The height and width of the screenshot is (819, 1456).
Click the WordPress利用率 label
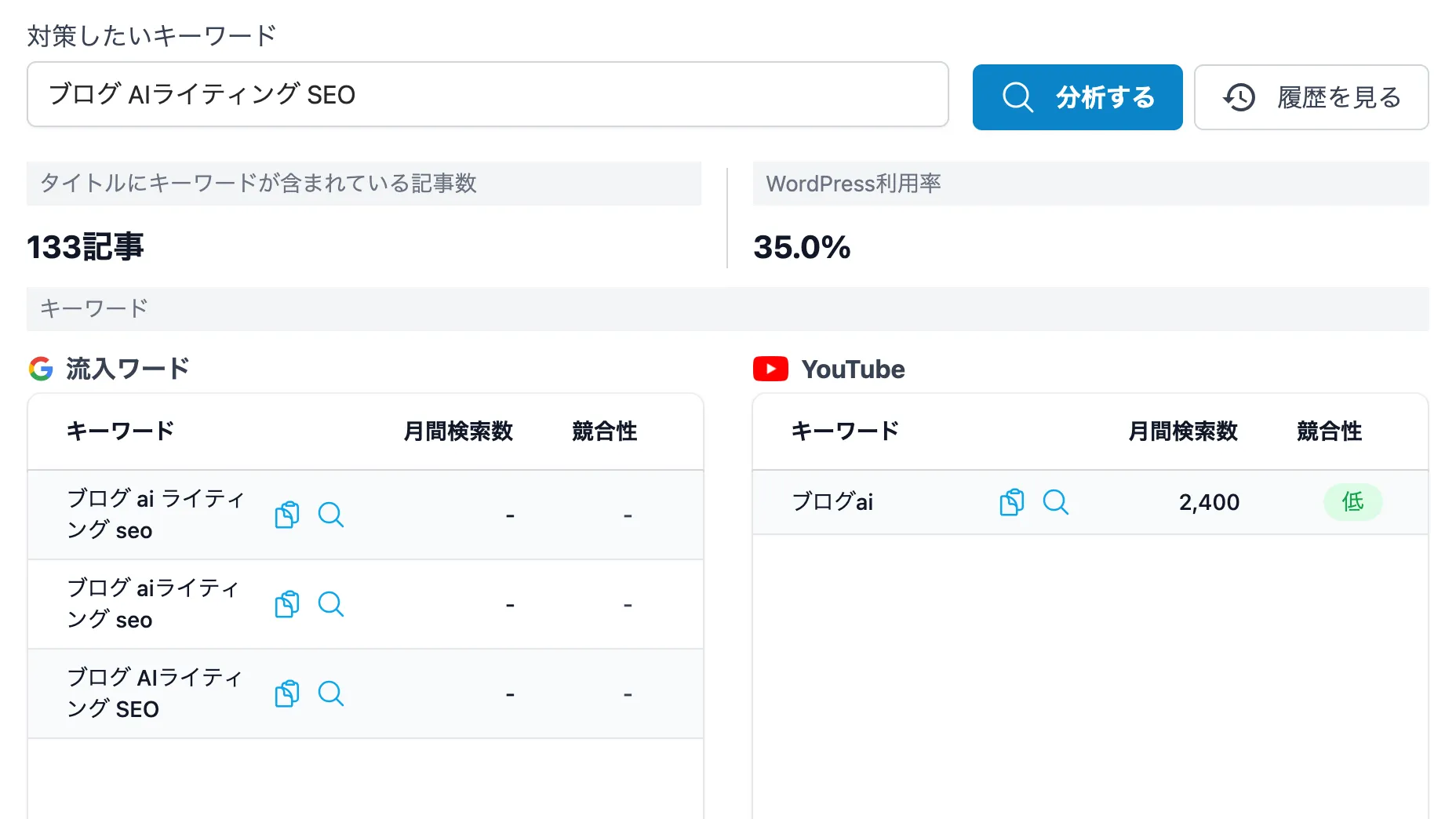pyautogui.click(x=854, y=184)
